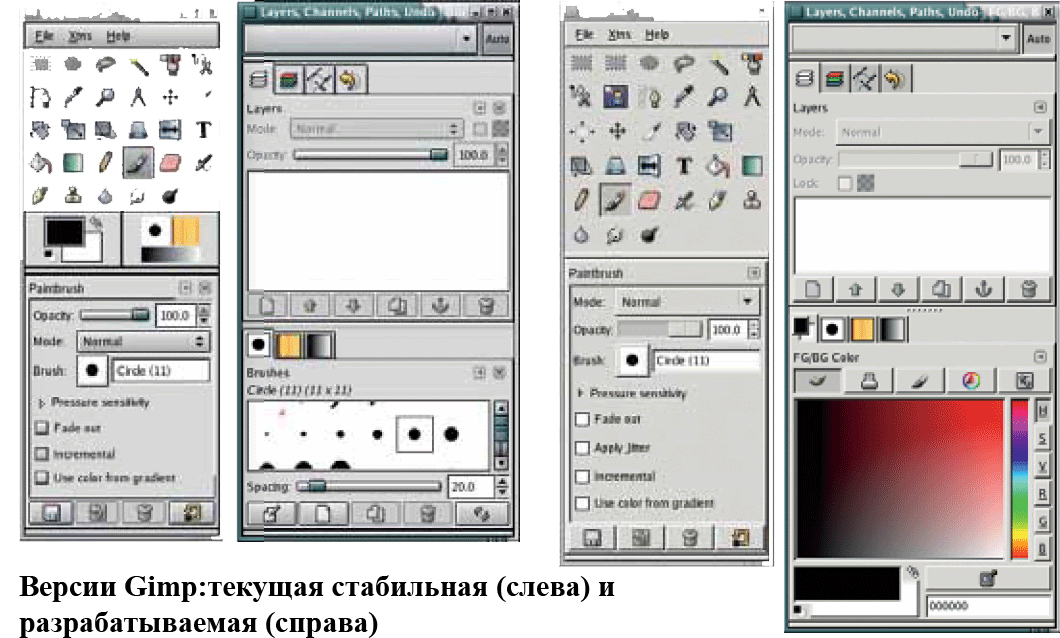
Task: Toggle keep transparency checkbox beside left Layers Mode
Action: (x=479, y=129)
